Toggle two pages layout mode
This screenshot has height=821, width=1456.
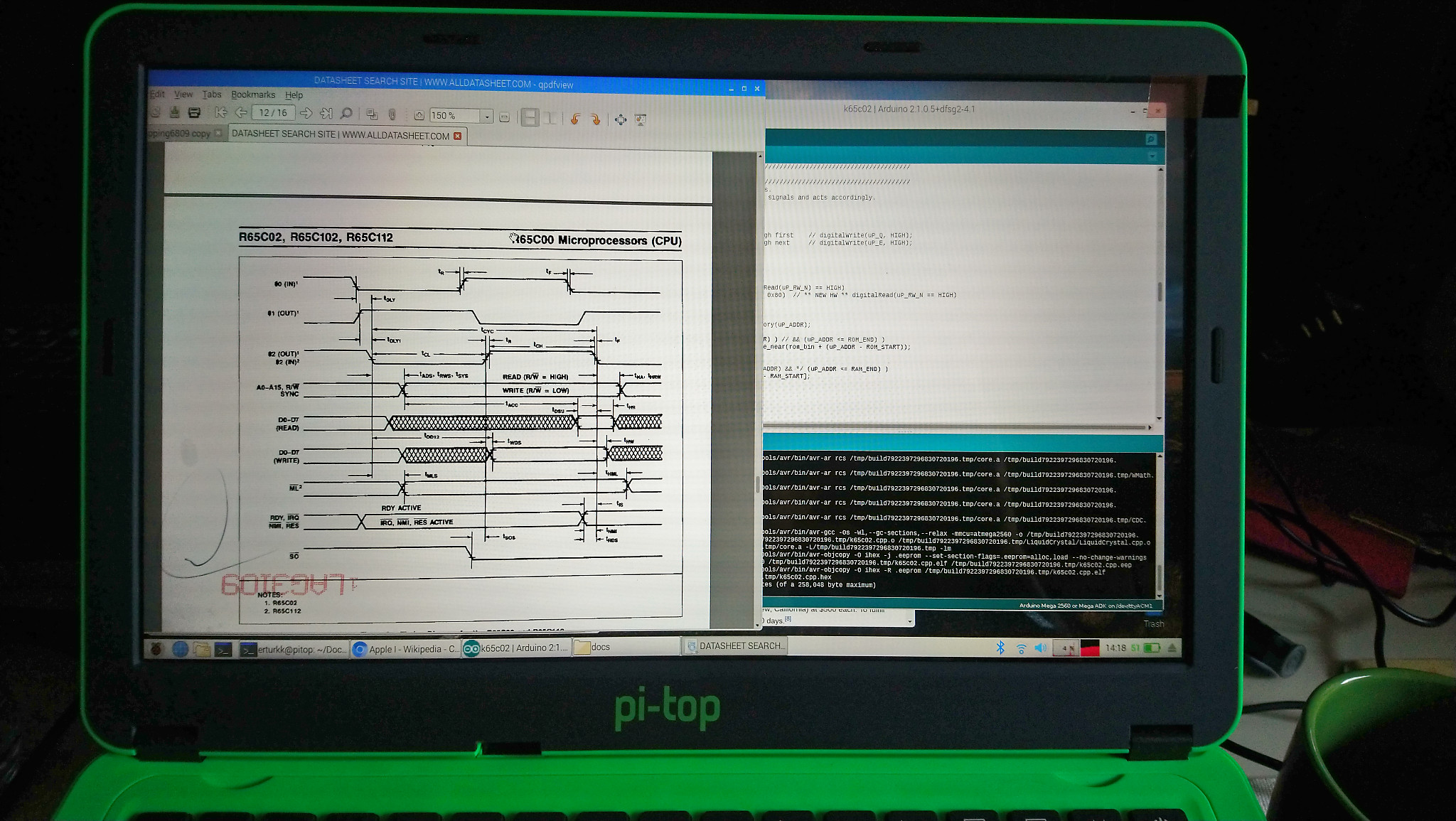(550, 118)
